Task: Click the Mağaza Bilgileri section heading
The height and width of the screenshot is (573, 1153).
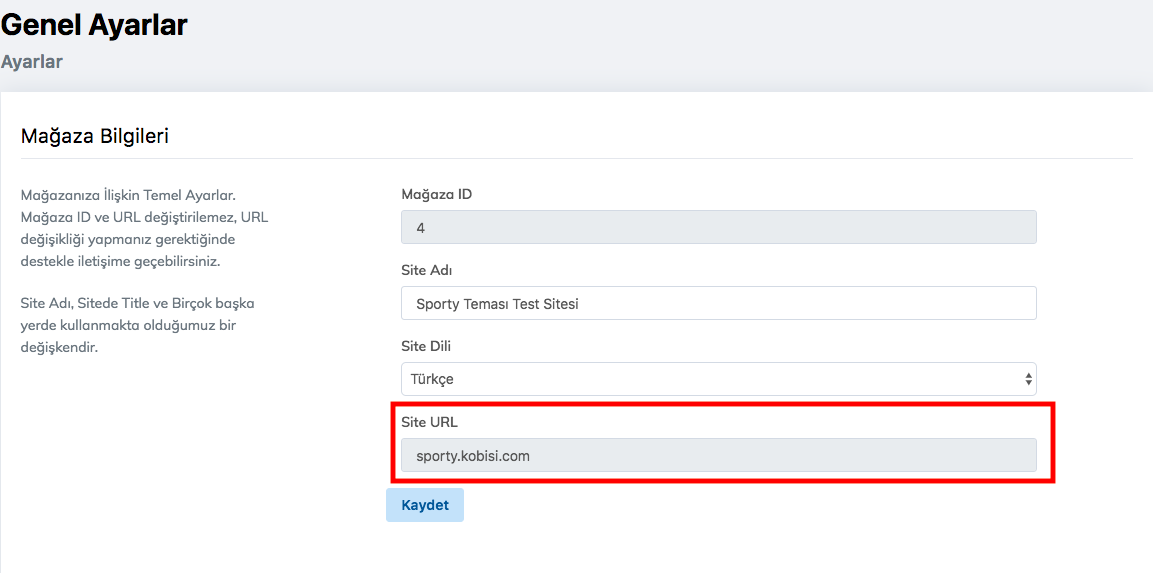Action: [x=95, y=136]
